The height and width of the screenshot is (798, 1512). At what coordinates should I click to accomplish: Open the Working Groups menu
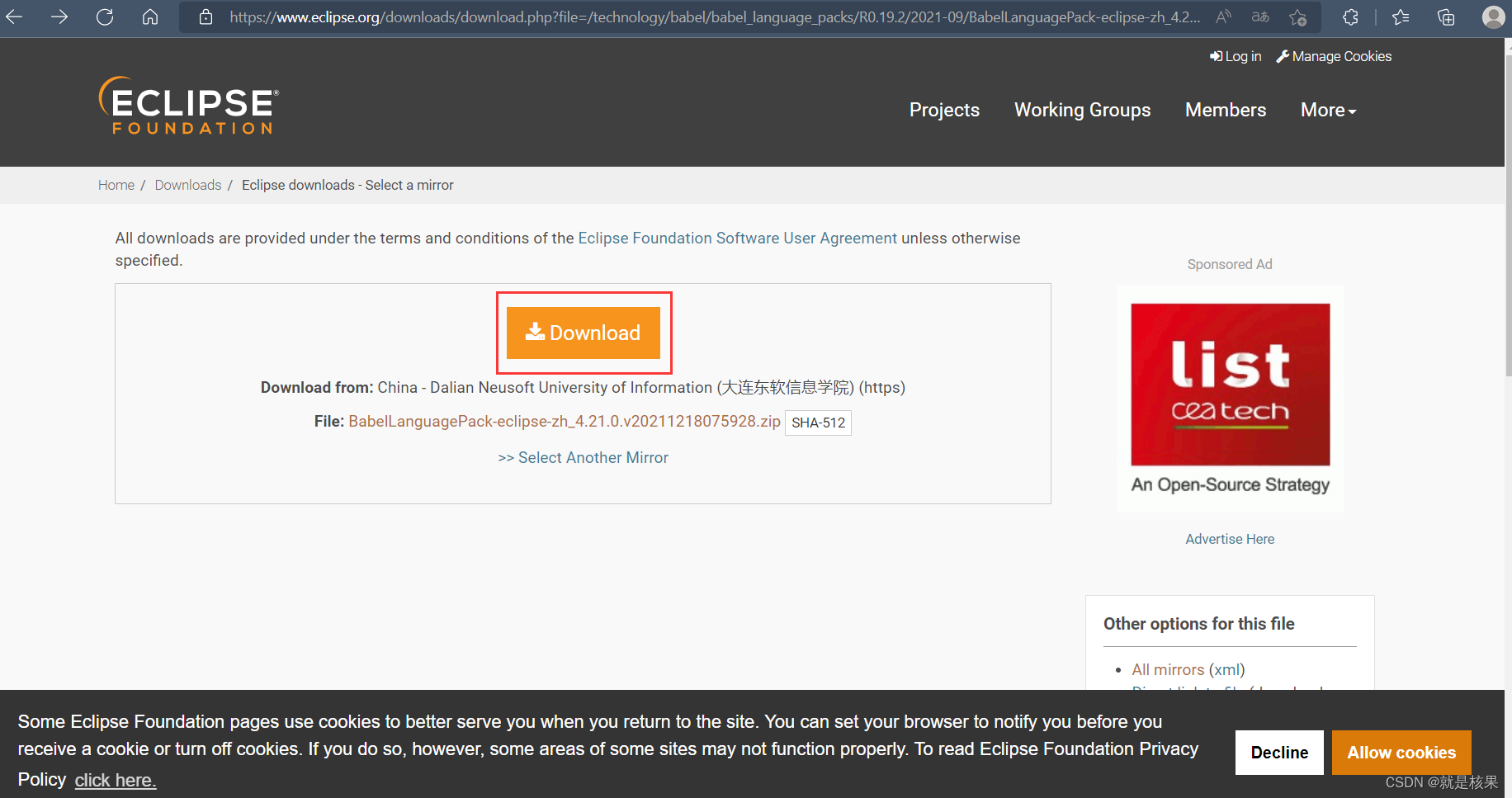[x=1082, y=110]
